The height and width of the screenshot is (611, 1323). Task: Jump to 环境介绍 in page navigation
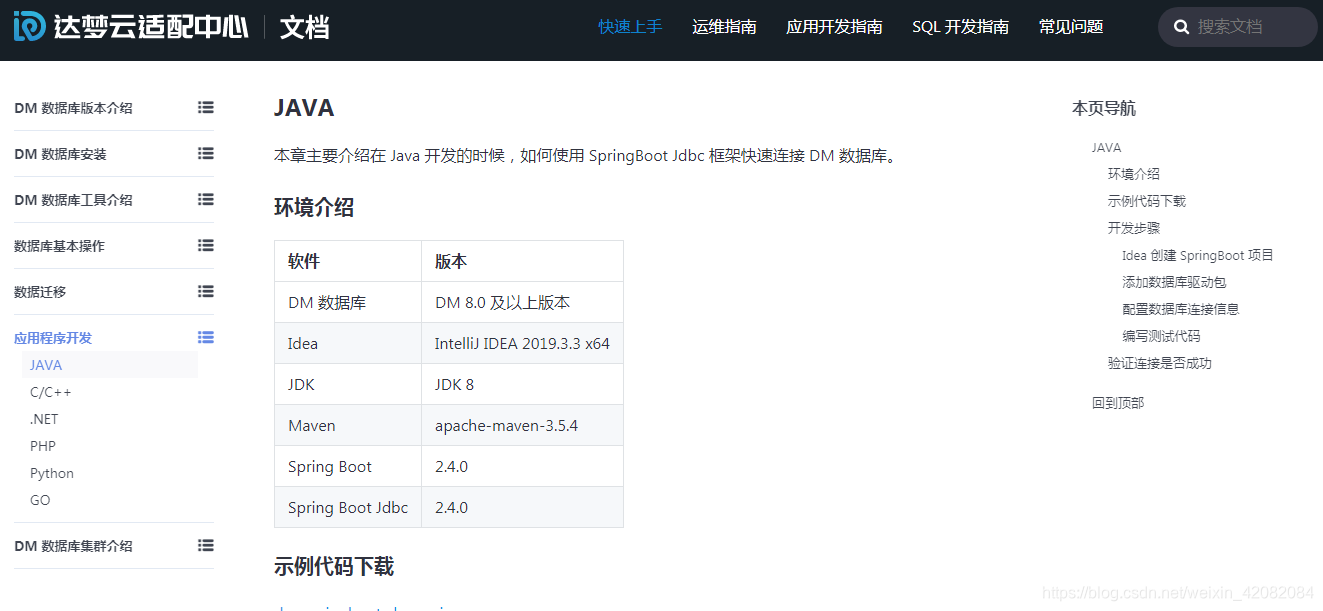pos(1134,174)
